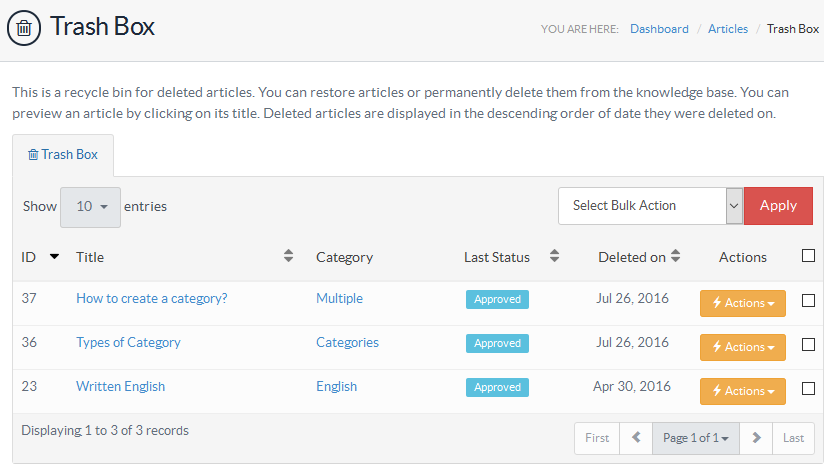Screen dimensions: 824x464
Task: Go to next page arrow
Action: click(x=757, y=438)
